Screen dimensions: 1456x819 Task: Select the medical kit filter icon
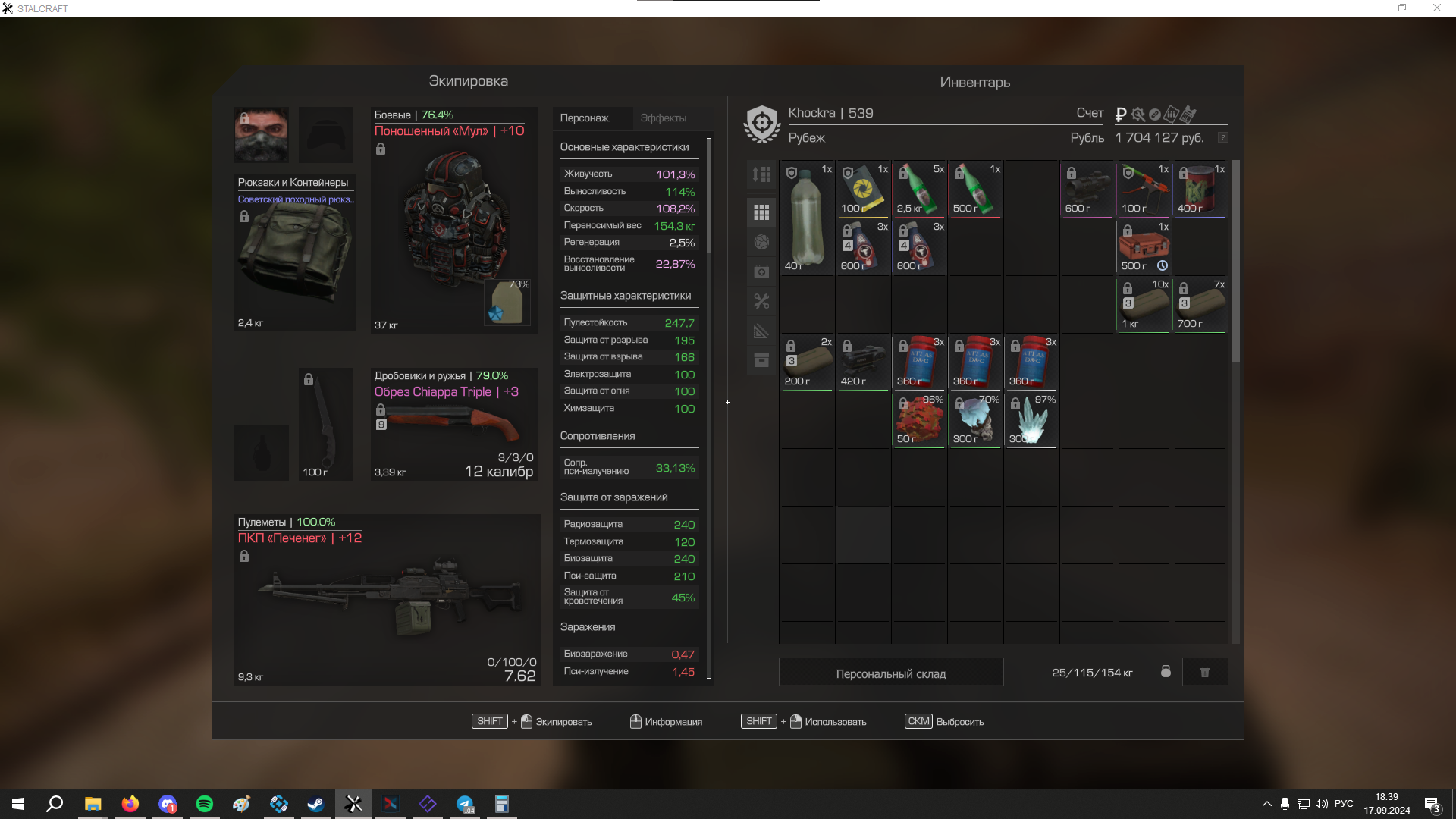click(x=761, y=271)
